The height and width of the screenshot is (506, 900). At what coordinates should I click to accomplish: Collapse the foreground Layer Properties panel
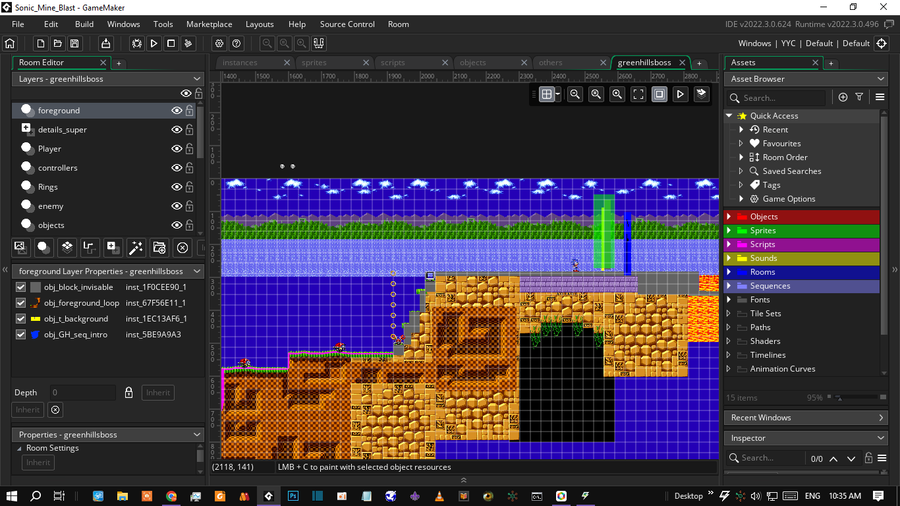pyautogui.click(x=197, y=271)
